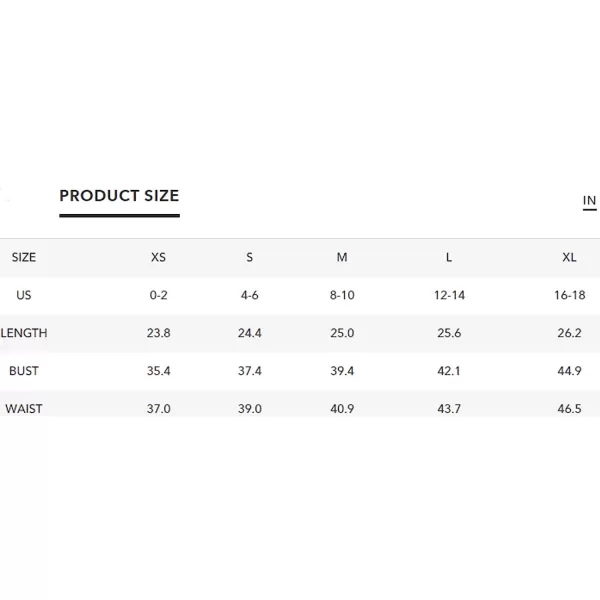The height and width of the screenshot is (600, 600).
Task: Click the 42.1 bust value for L
Action: pos(449,371)
